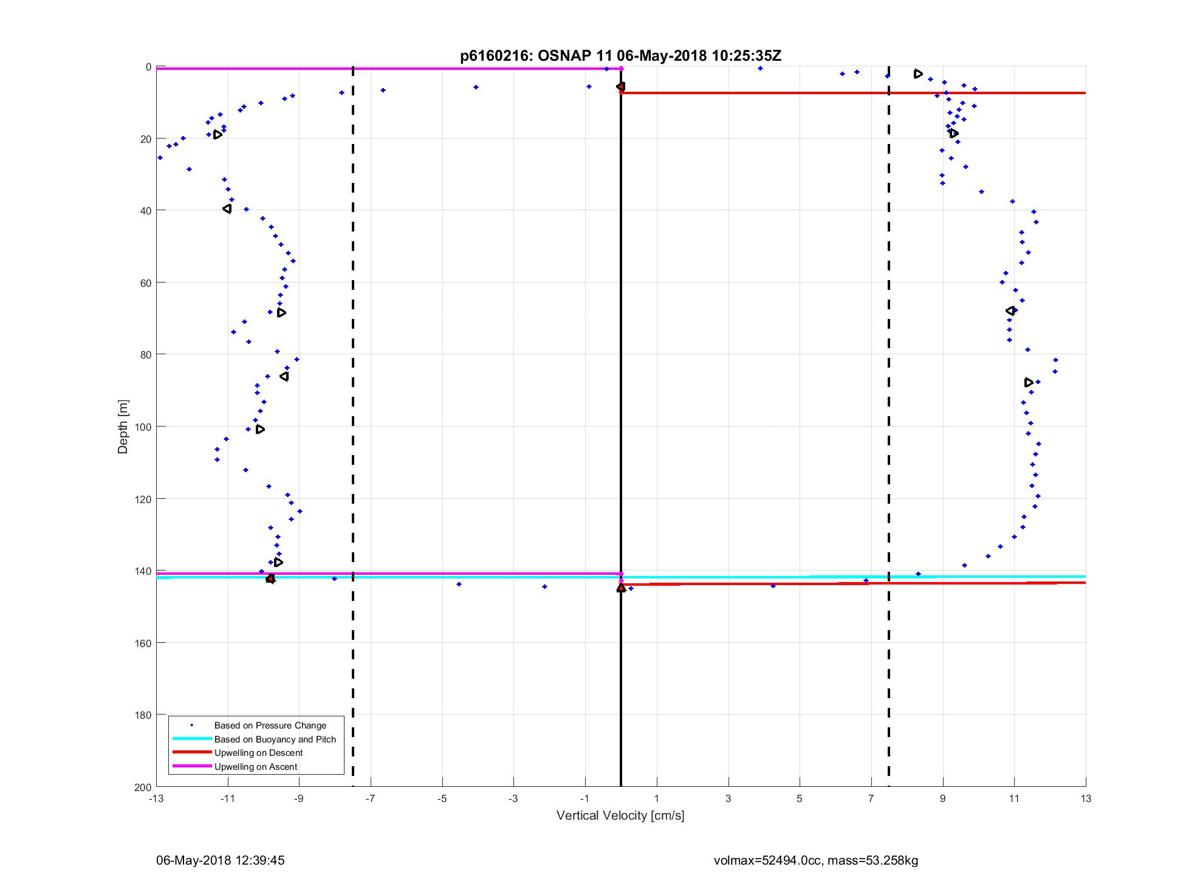Click the red line sample in legend
Viewport: 1200px width, 885px height.
tap(192, 752)
